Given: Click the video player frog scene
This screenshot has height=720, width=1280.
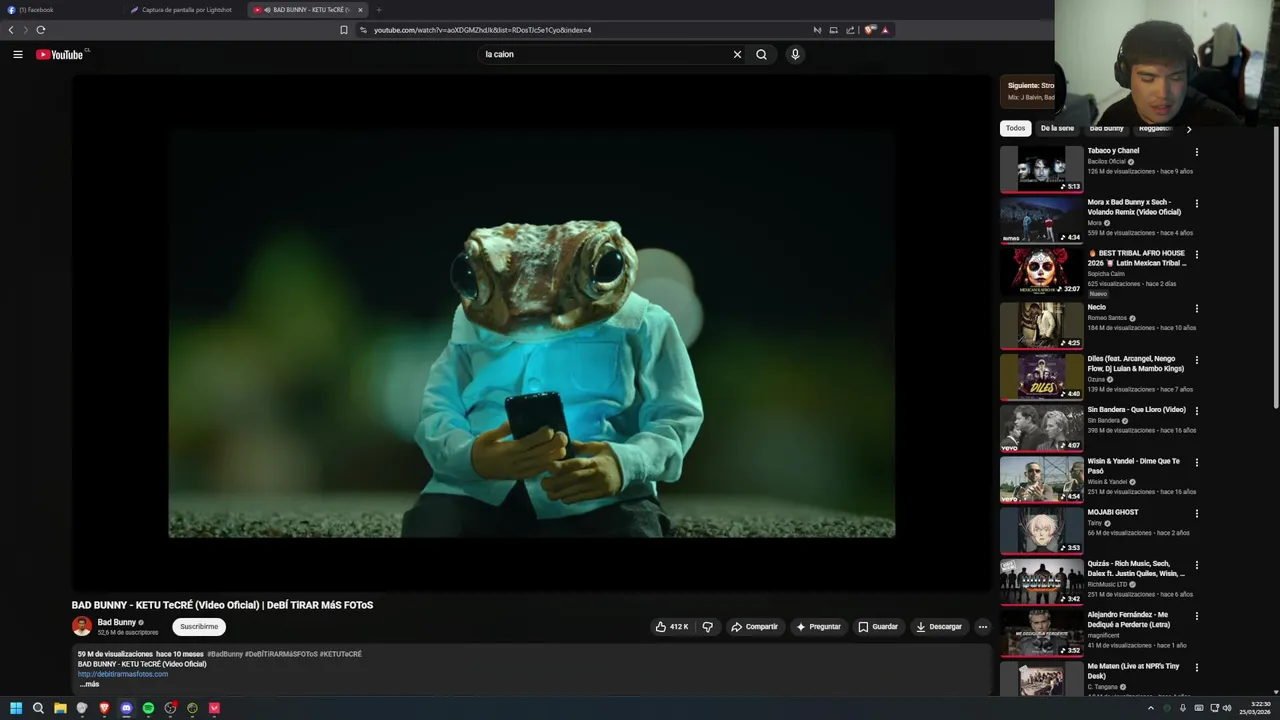Looking at the screenshot, I should click(531, 333).
